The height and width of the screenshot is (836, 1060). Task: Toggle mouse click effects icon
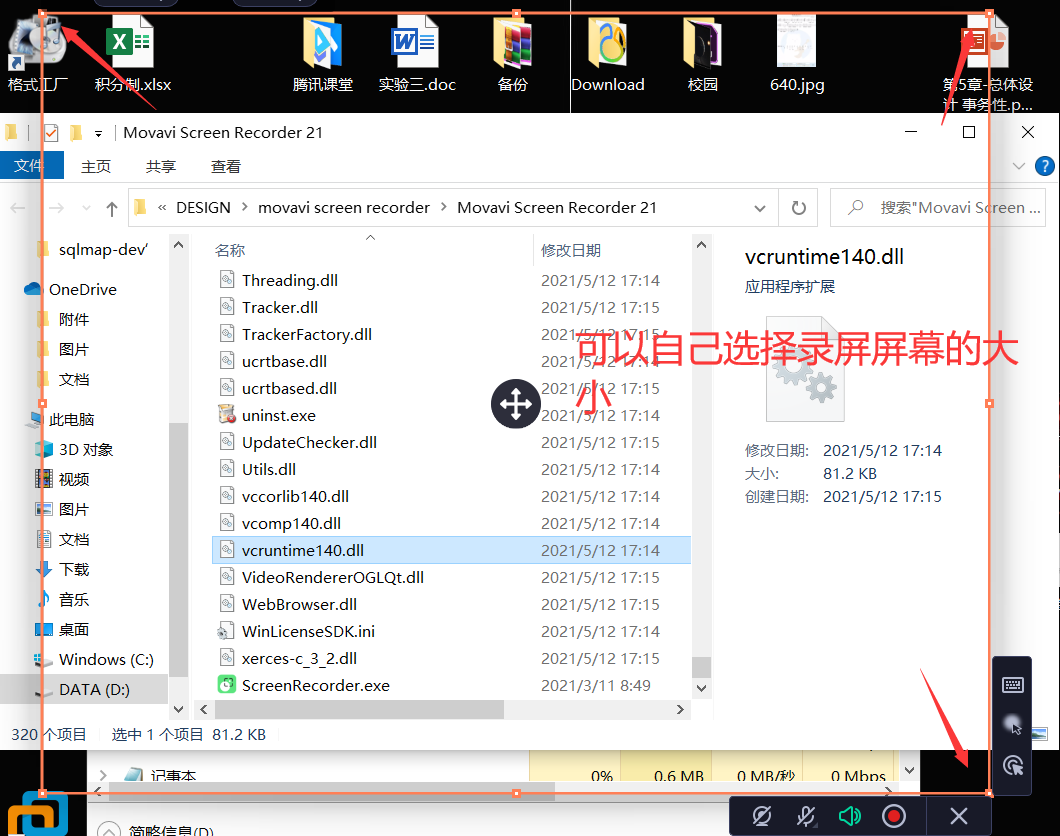1013,766
